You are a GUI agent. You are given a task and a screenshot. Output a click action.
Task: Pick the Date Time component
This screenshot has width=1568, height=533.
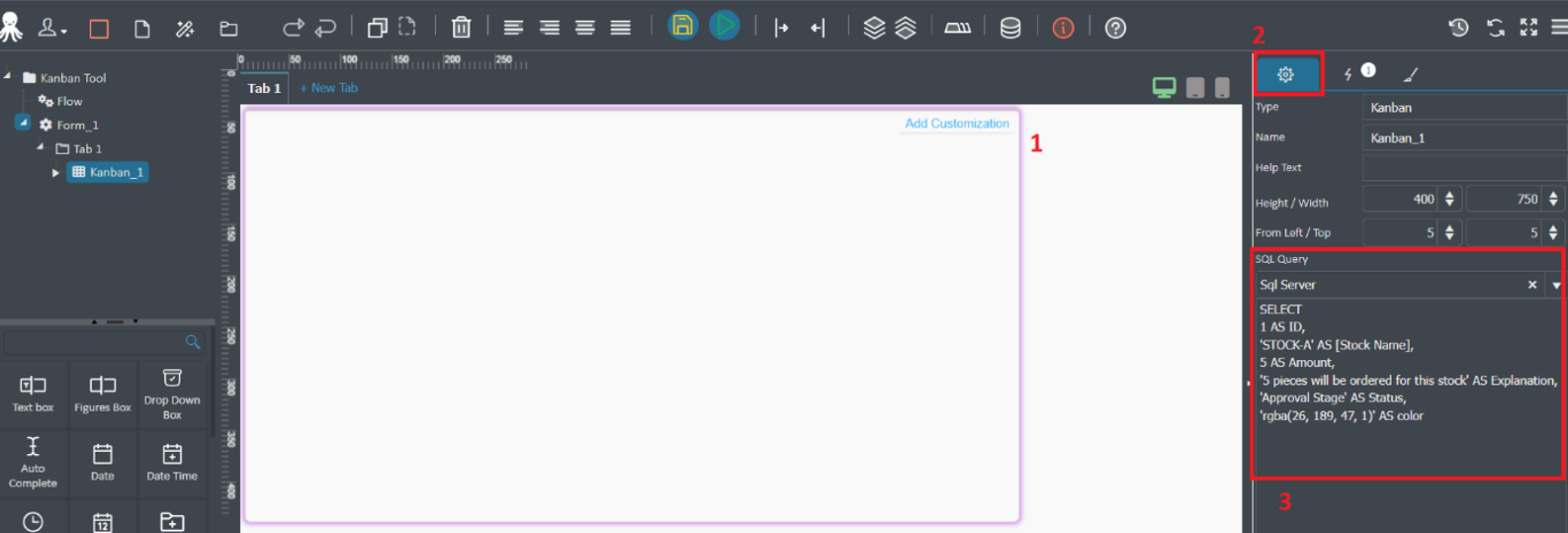tap(172, 462)
